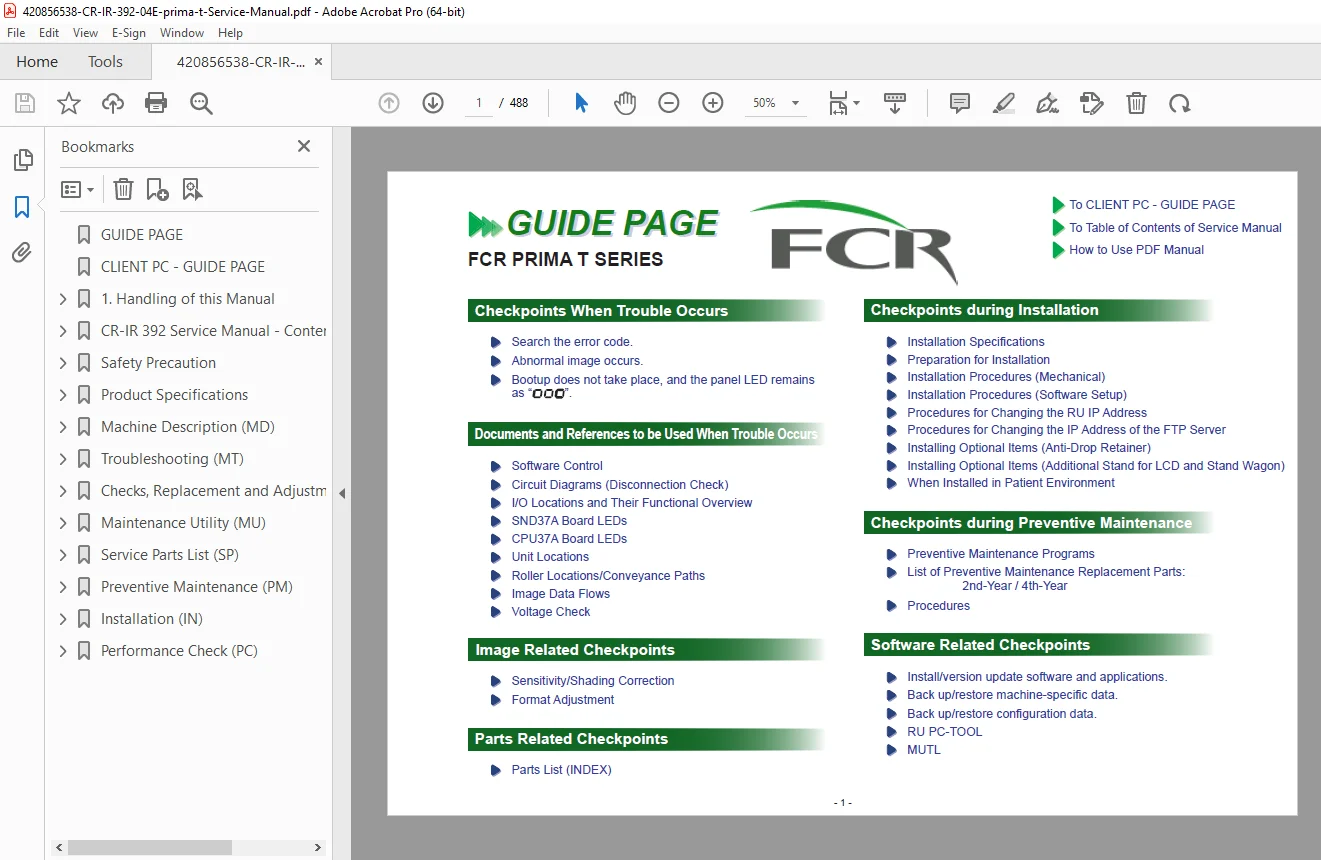Delete page using toolbar trash icon
Viewport: 1321px width, 860px height.
pyautogui.click(x=1136, y=103)
